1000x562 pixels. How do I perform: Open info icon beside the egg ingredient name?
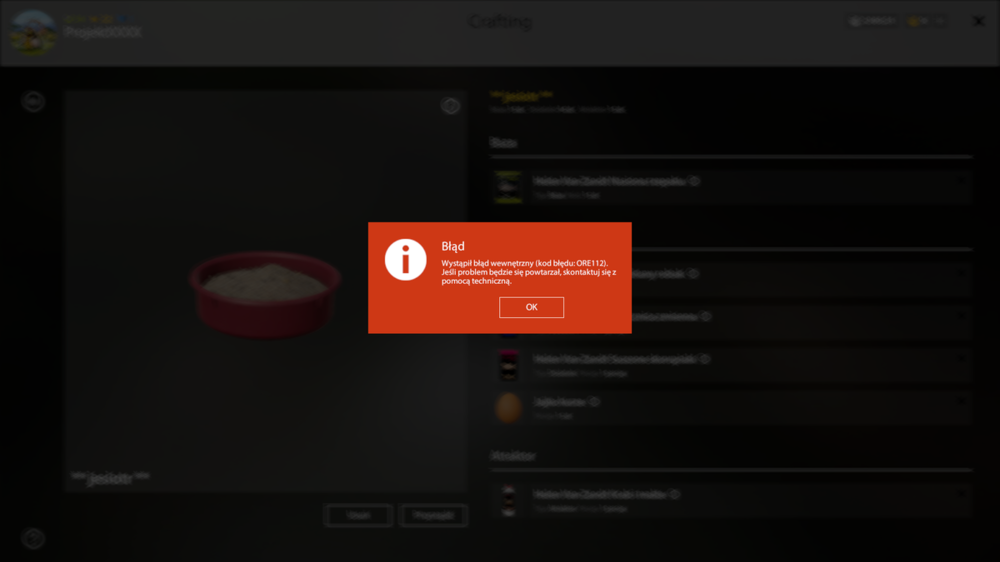594,402
